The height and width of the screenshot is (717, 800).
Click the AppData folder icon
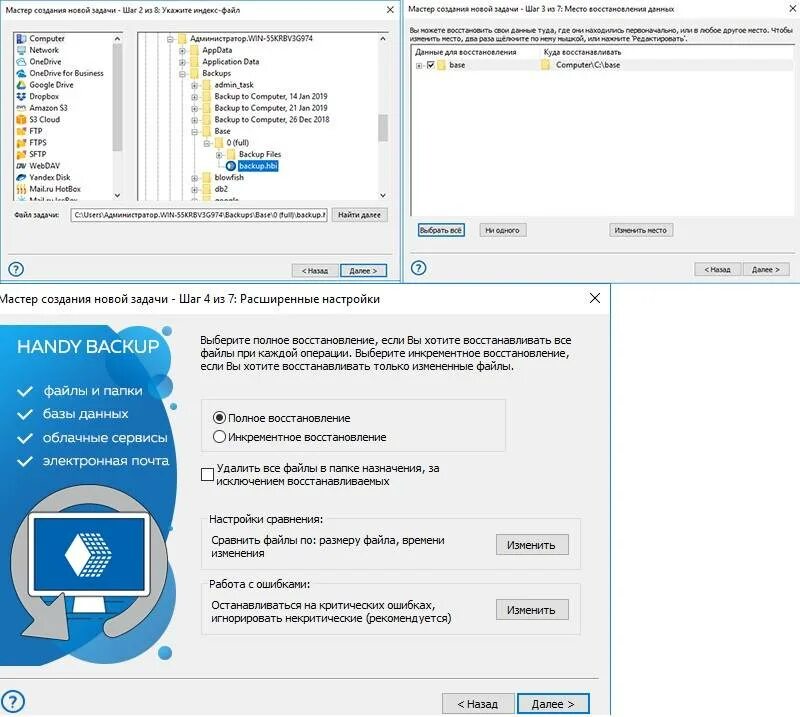[194, 50]
